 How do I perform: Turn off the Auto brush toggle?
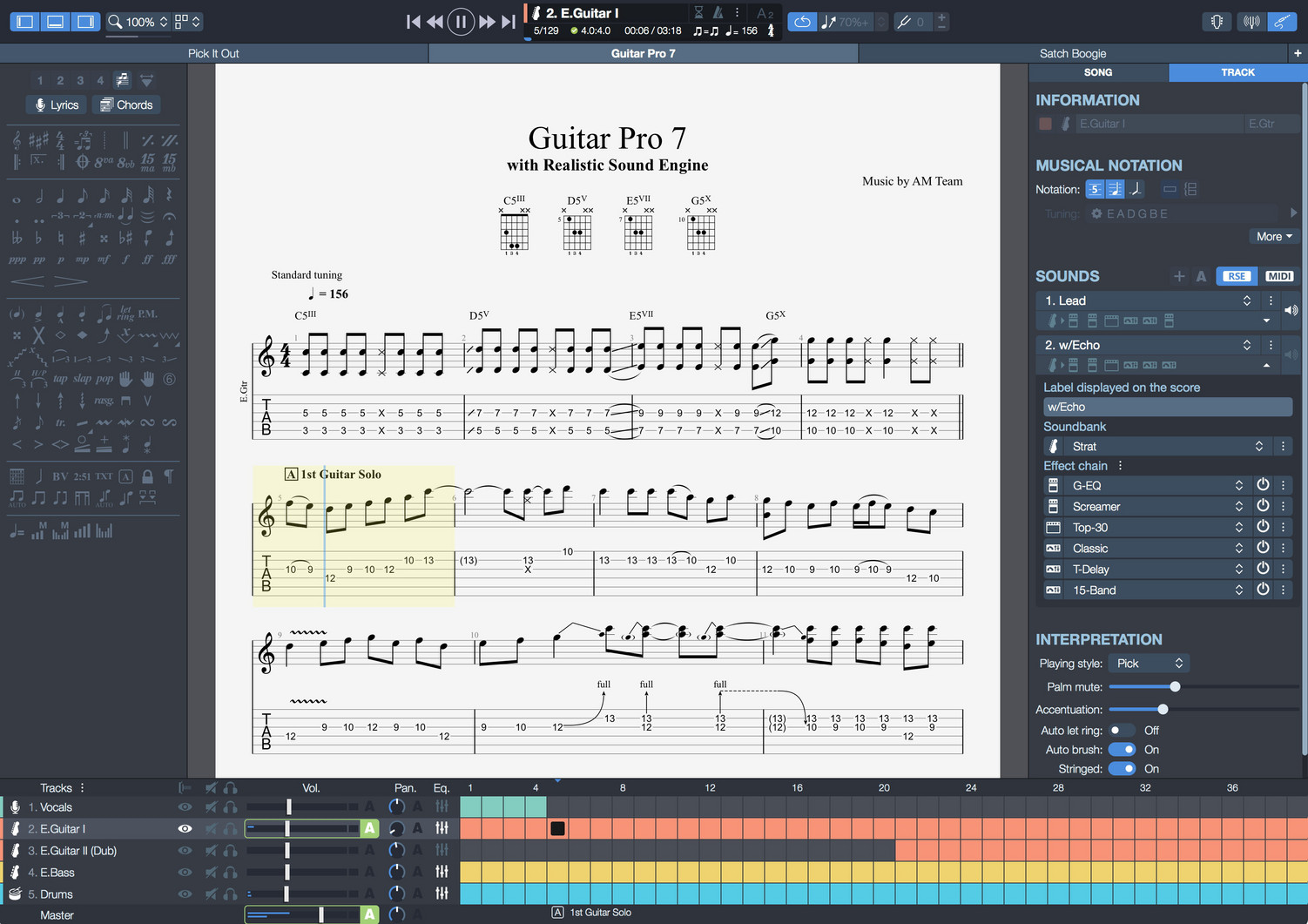[1123, 749]
